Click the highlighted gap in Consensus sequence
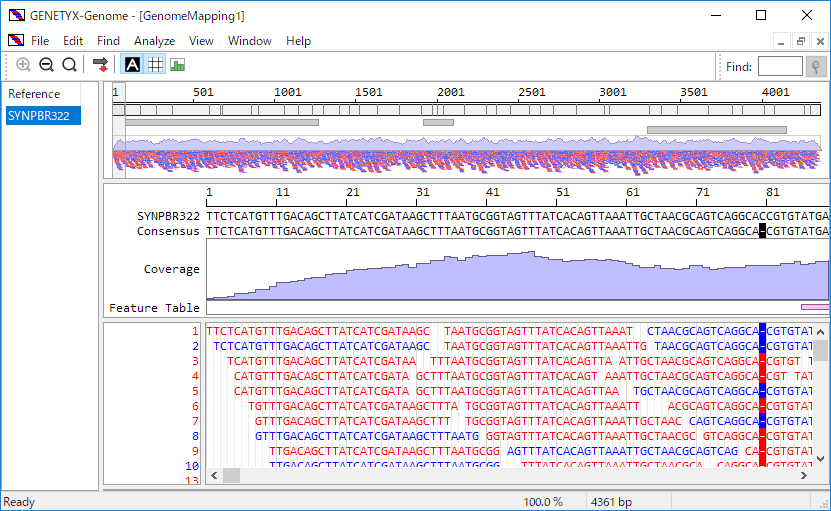The width and height of the screenshot is (831, 511). (x=762, y=231)
